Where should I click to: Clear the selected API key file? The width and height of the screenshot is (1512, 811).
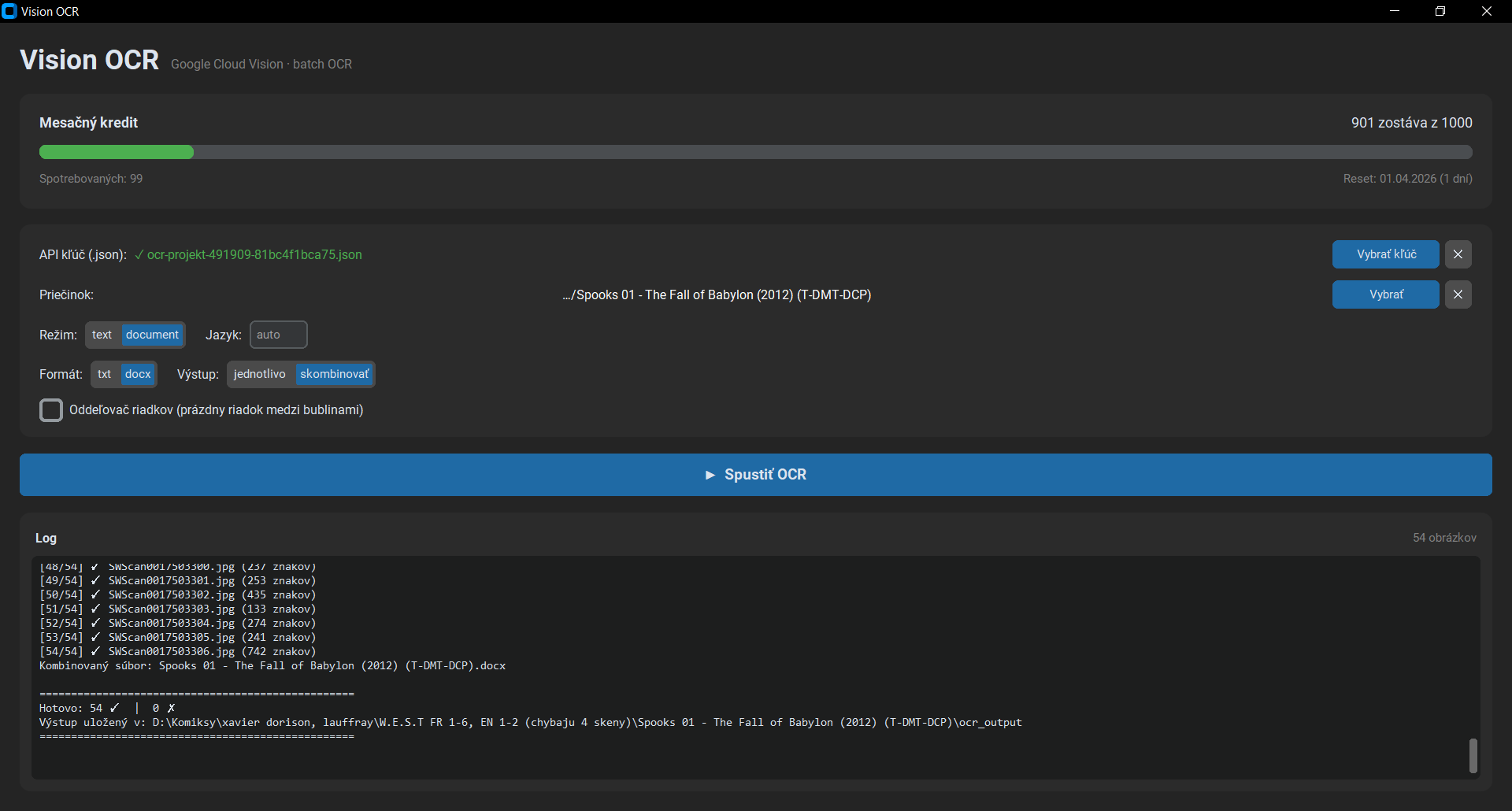point(1458,254)
